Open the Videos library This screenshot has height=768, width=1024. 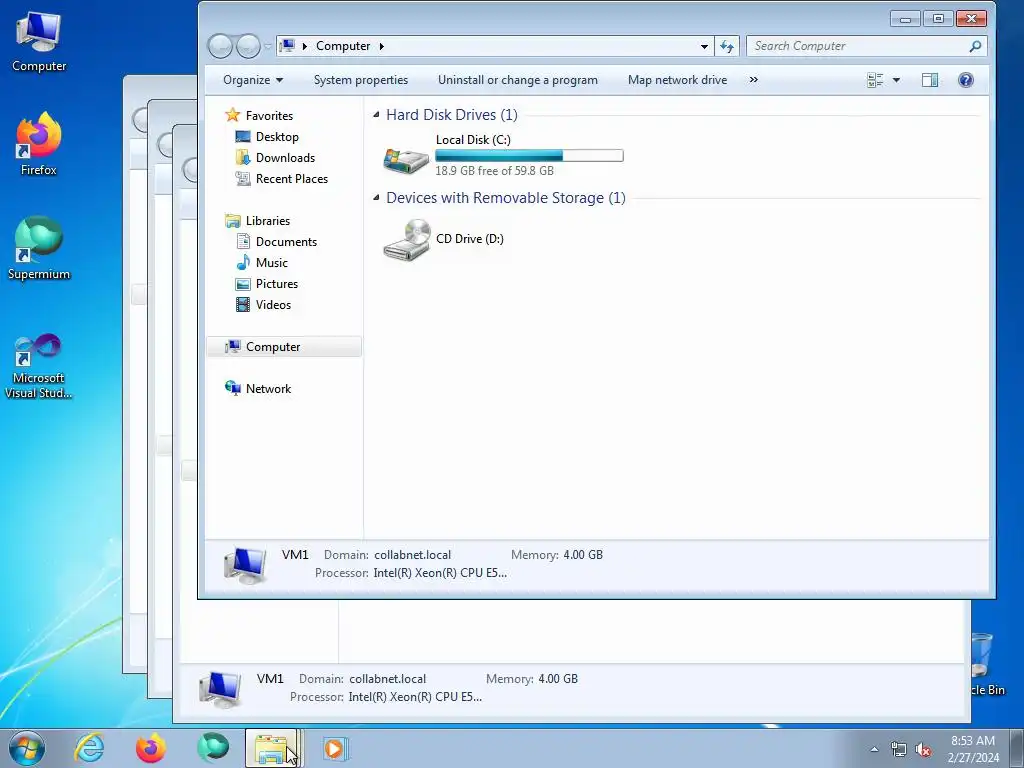click(x=273, y=304)
